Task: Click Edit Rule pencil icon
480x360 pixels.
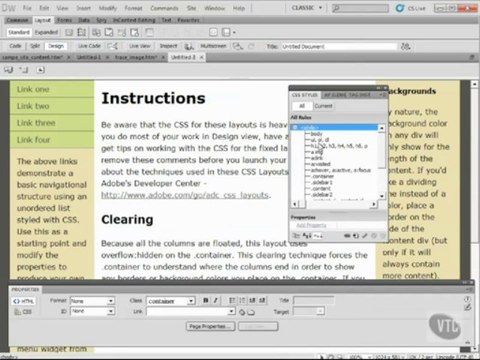Action: click(365, 236)
